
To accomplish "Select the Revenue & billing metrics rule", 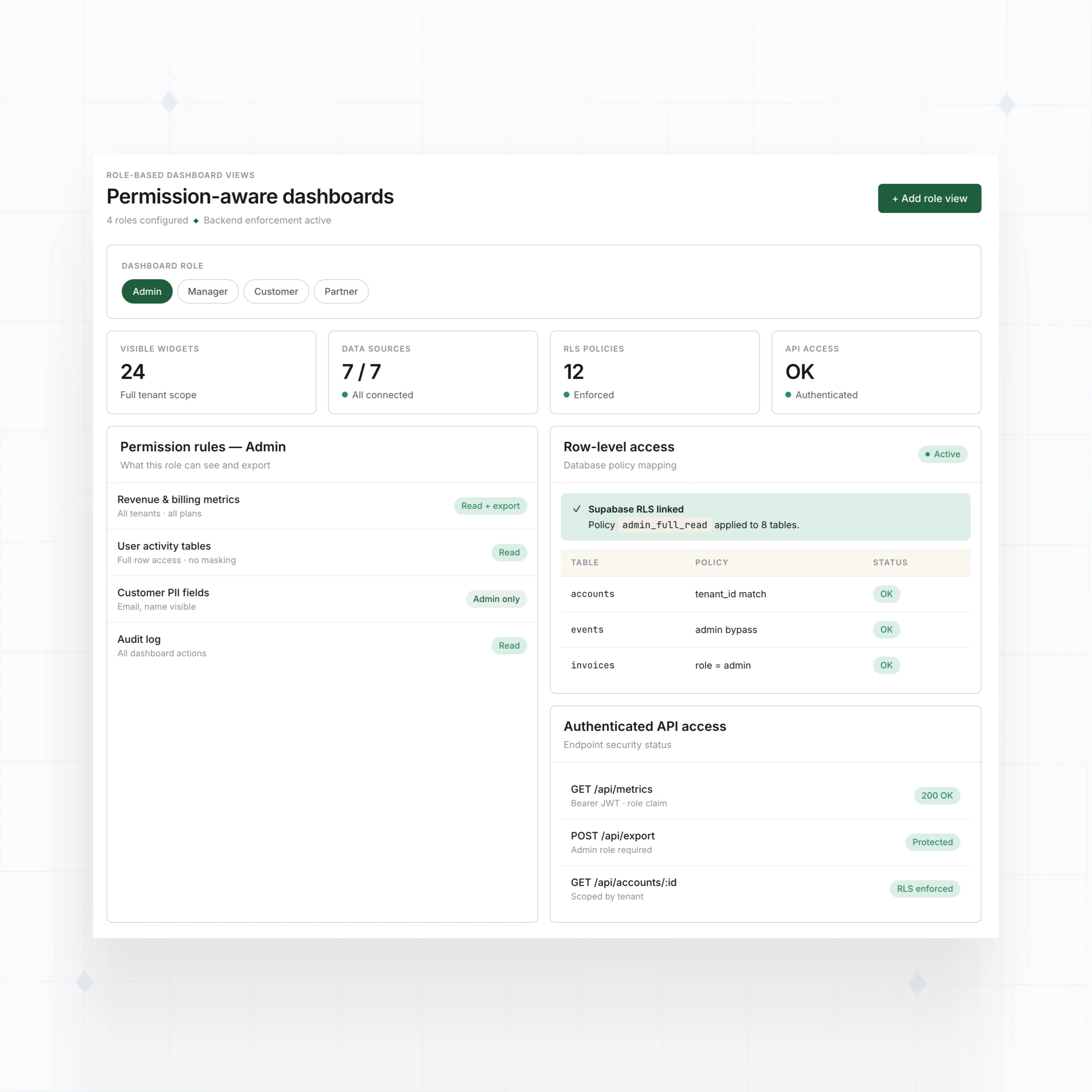I will click(322, 506).
